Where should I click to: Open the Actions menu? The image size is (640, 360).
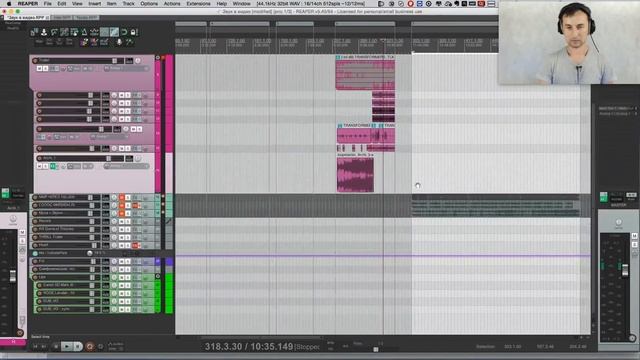pos(172,4)
